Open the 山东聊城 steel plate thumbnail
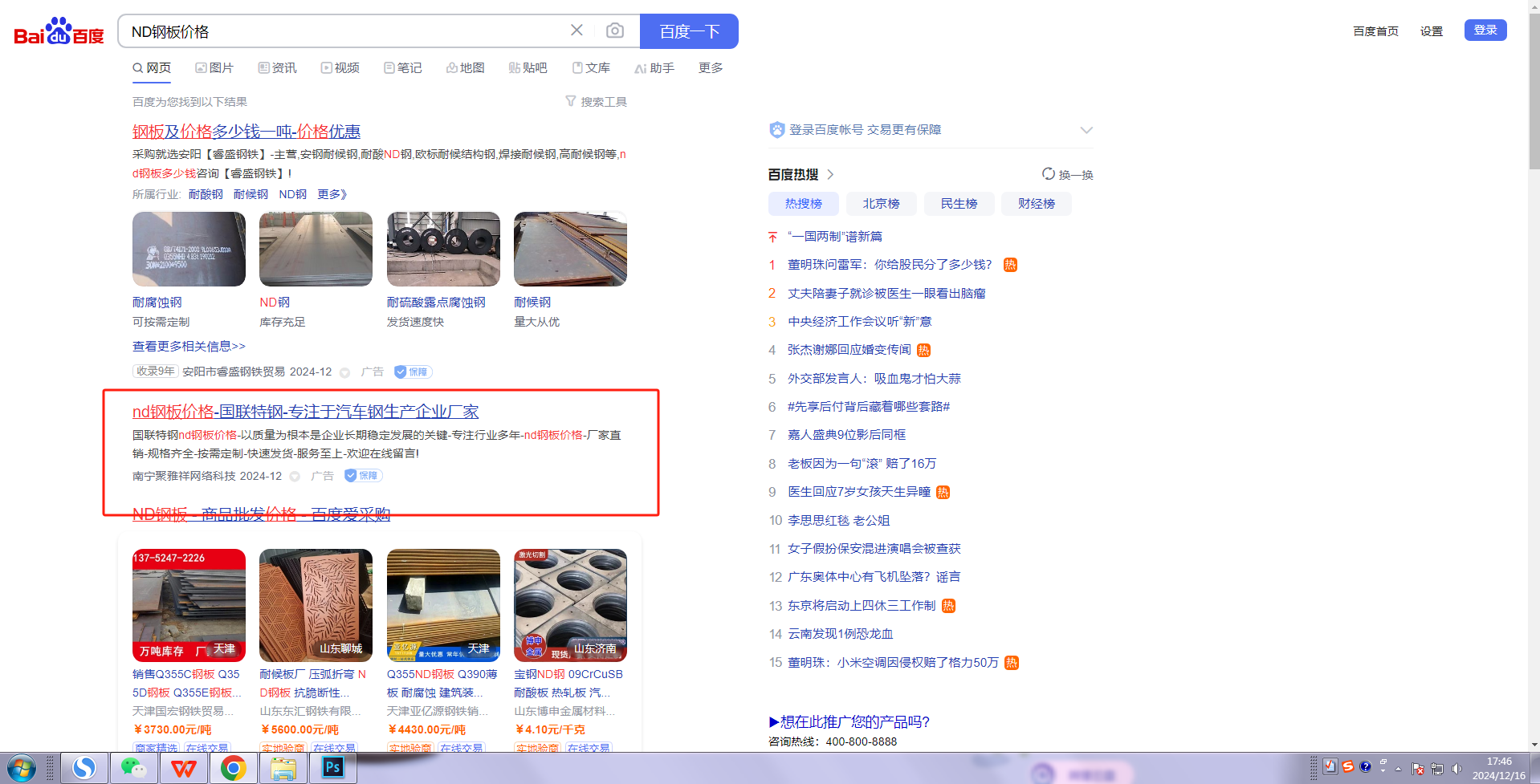The image size is (1540, 784). (316, 605)
